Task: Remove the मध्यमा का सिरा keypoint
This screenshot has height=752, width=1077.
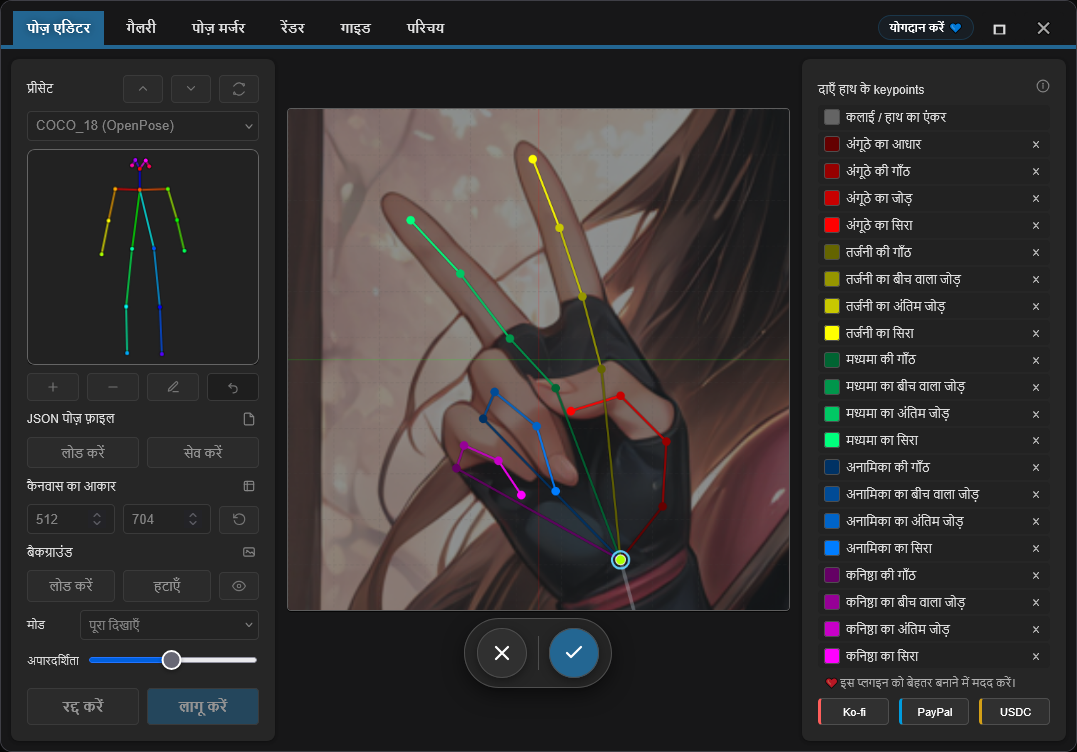Action: click(1036, 441)
